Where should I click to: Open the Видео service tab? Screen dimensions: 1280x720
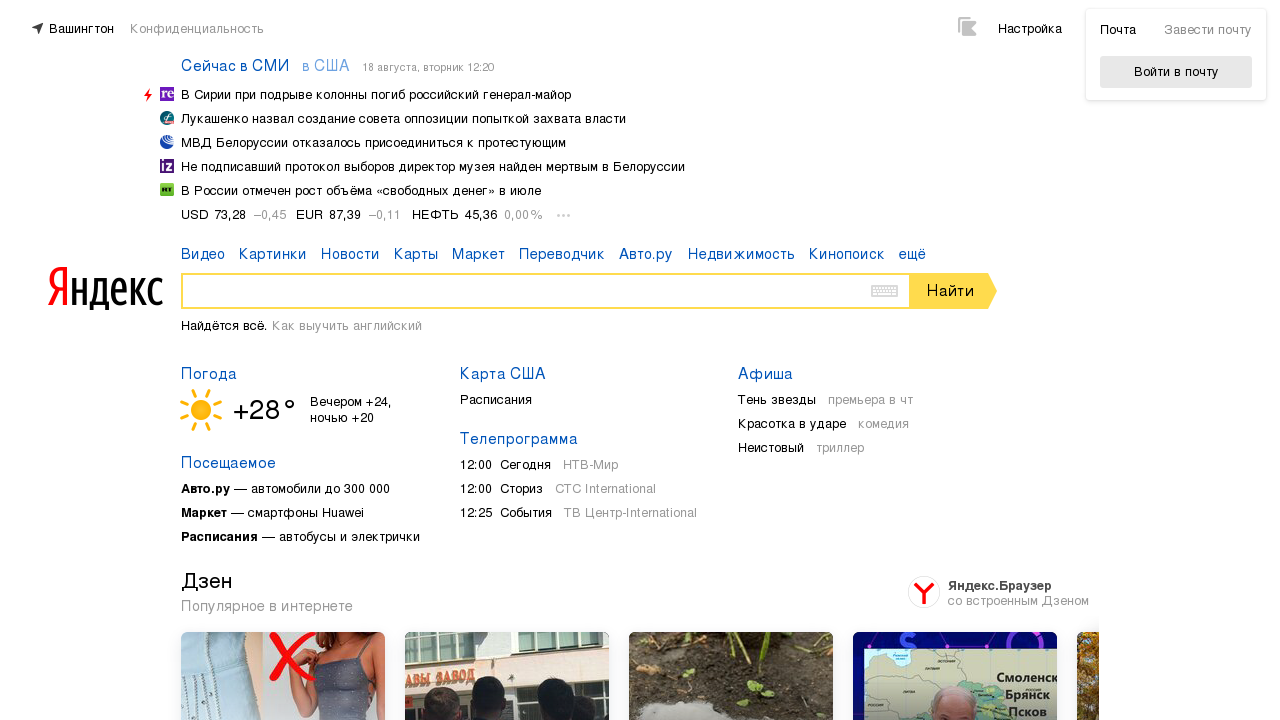pyautogui.click(x=203, y=254)
